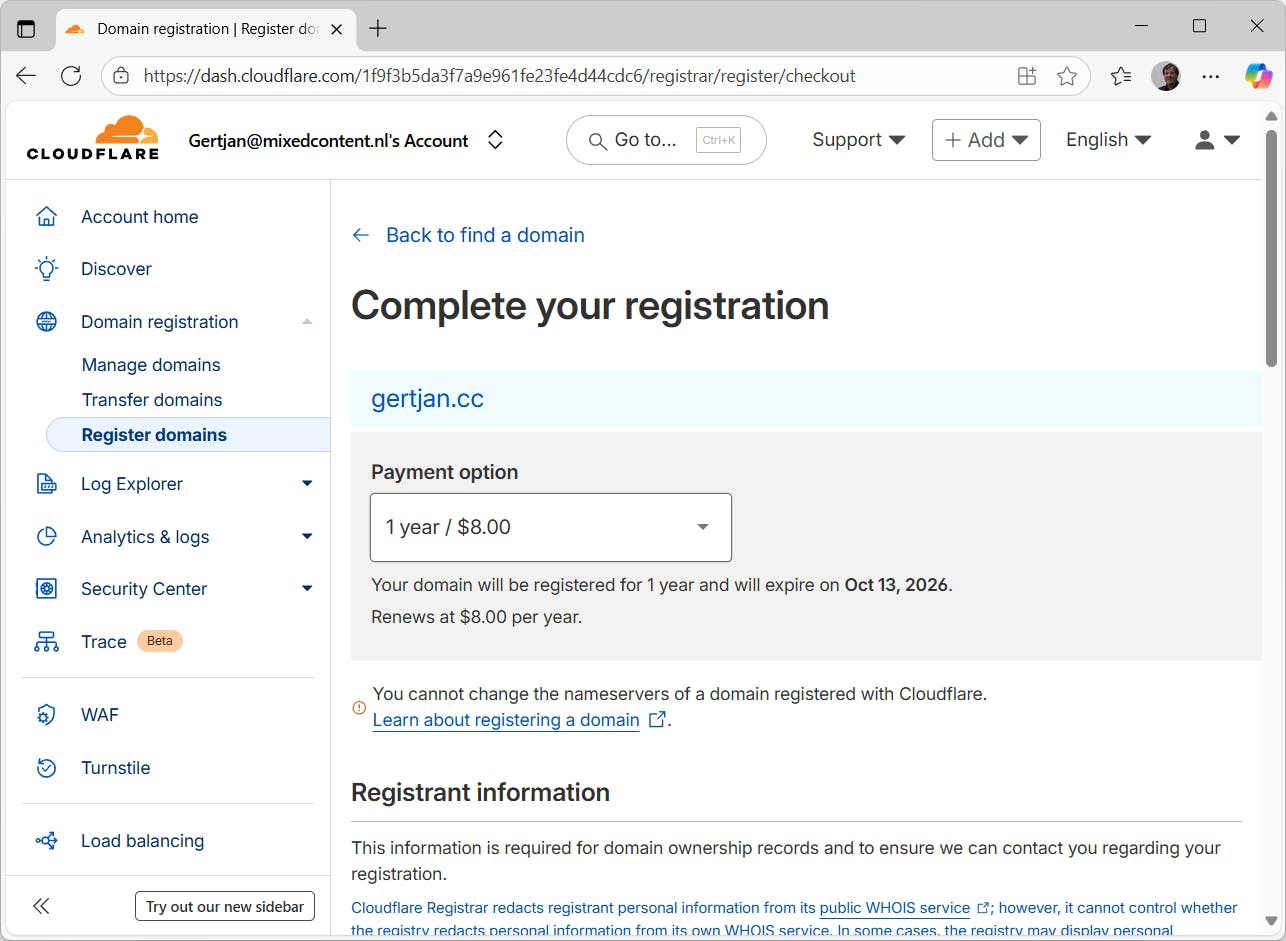Open the English language dropdown
This screenshot has width=1286, height=941.
point(1108,140)
